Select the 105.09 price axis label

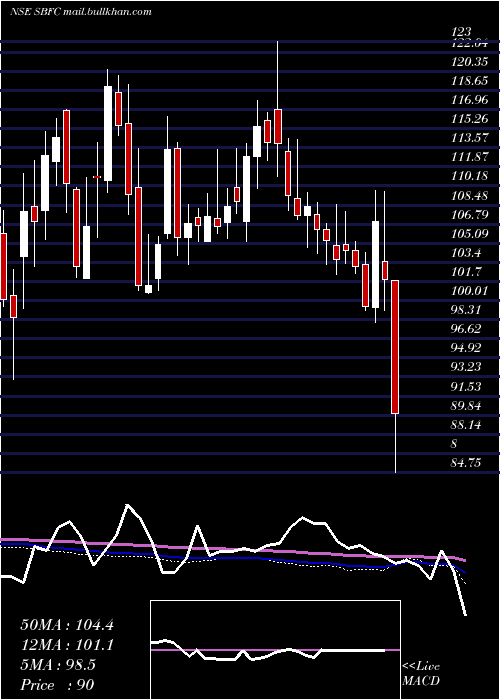(x=469, y=233)
